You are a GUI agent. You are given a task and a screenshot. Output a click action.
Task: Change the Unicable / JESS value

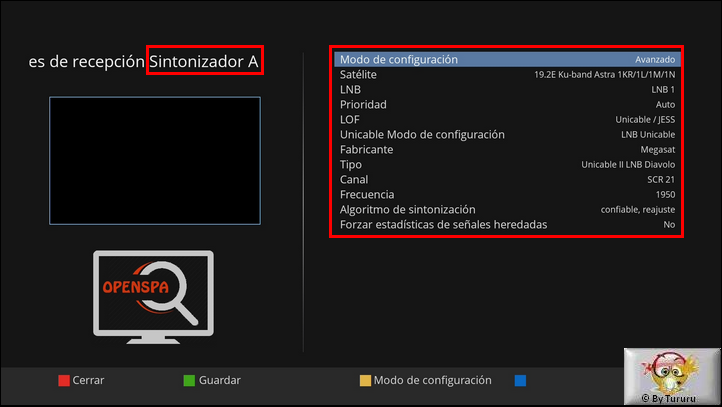pyautogui.click(x=645, y=120)
